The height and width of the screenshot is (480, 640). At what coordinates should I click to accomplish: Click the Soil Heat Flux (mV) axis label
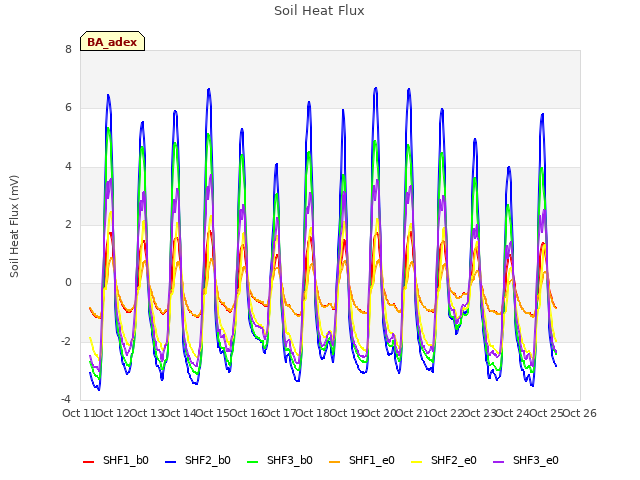[14, 226]
